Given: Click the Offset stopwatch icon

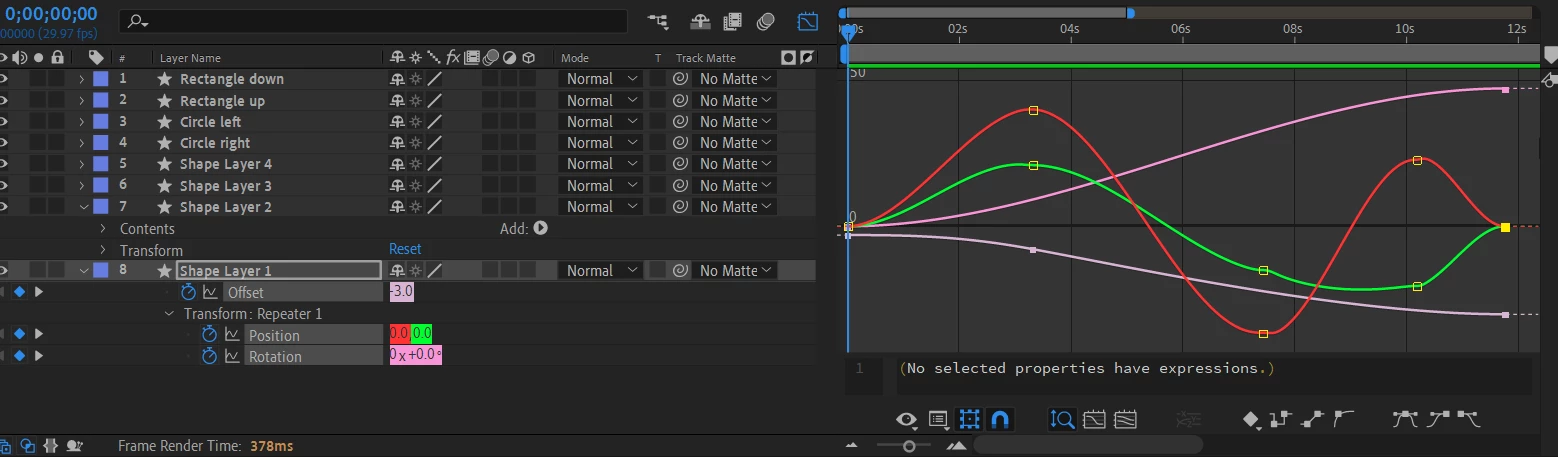Looking at the screenshot, I should click(x=188, y=292).
